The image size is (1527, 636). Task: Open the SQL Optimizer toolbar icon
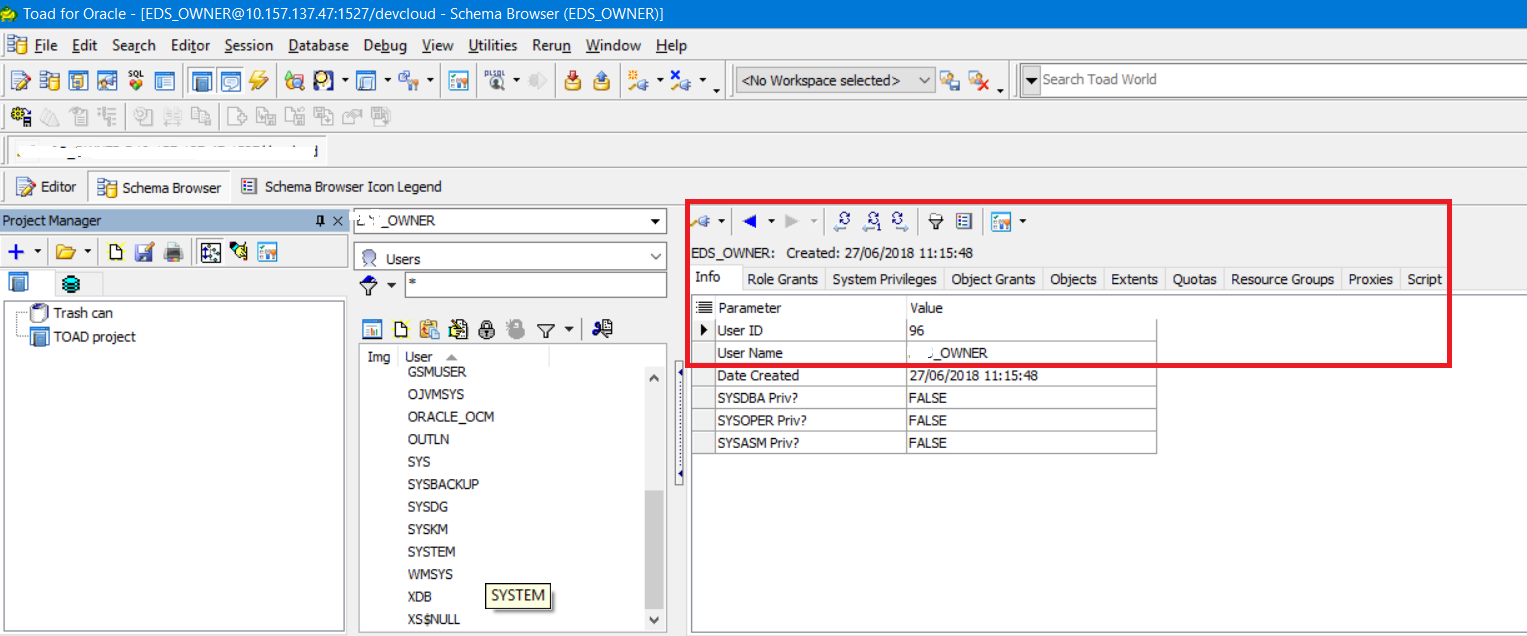click(x=135, y=80)
